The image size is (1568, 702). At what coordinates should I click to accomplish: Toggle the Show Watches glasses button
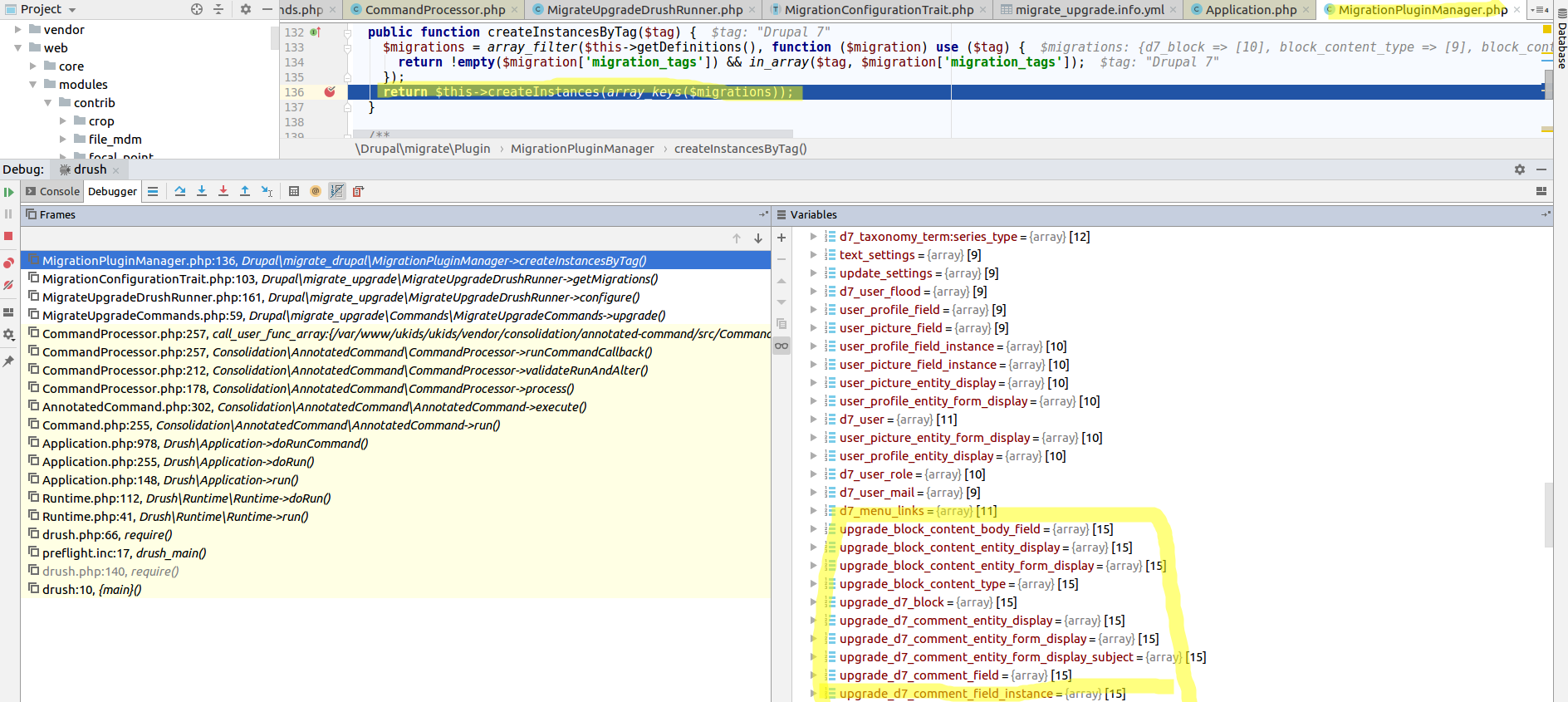pyautogui.click(x=782, y=346)
